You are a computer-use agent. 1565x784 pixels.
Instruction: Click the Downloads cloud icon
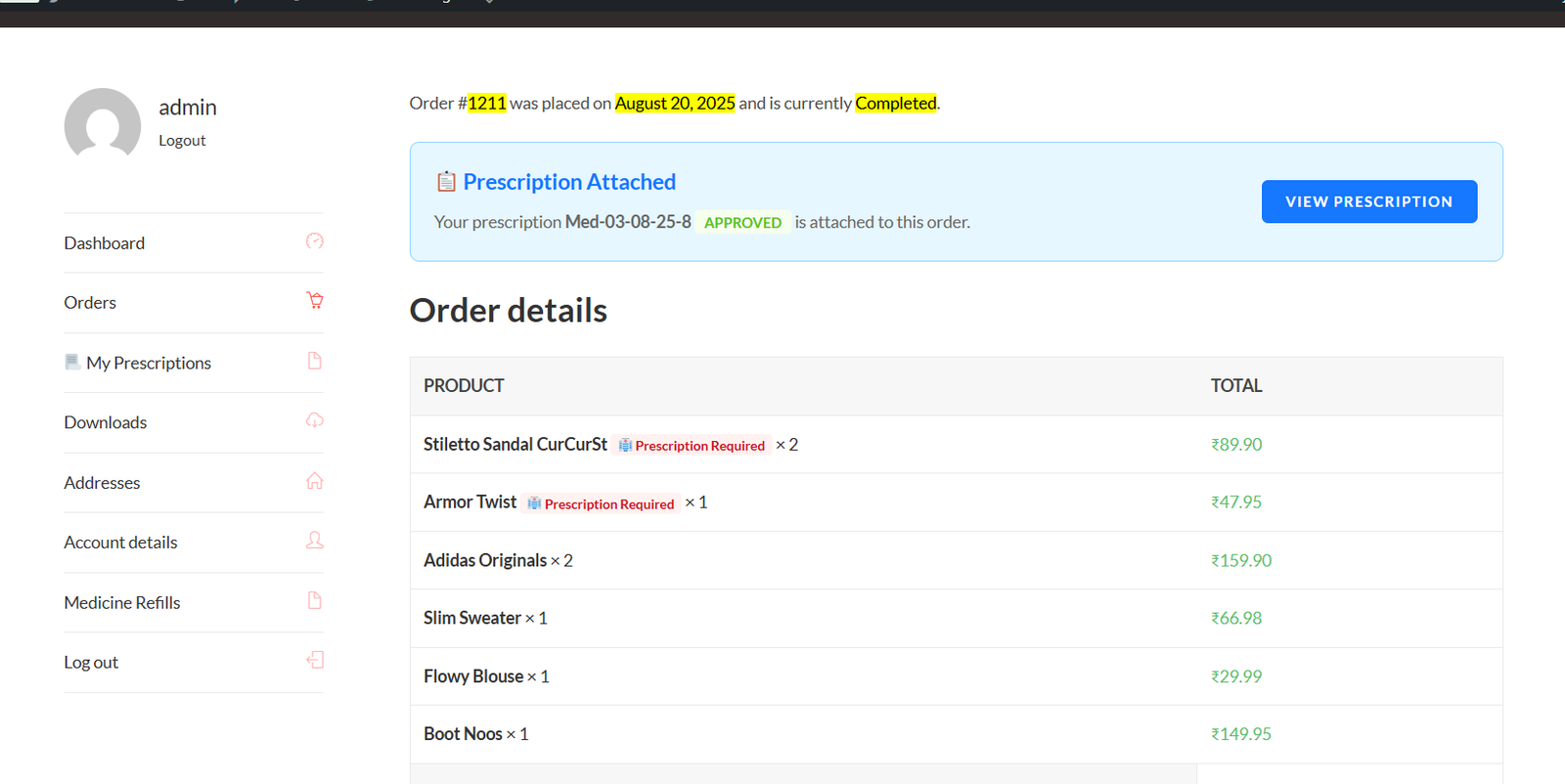314,420
